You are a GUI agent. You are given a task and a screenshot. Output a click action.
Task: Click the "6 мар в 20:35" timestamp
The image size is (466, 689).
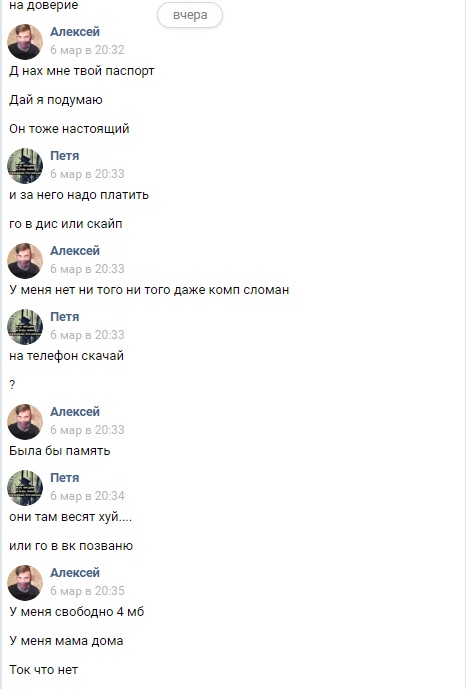[x=87, y=590]
